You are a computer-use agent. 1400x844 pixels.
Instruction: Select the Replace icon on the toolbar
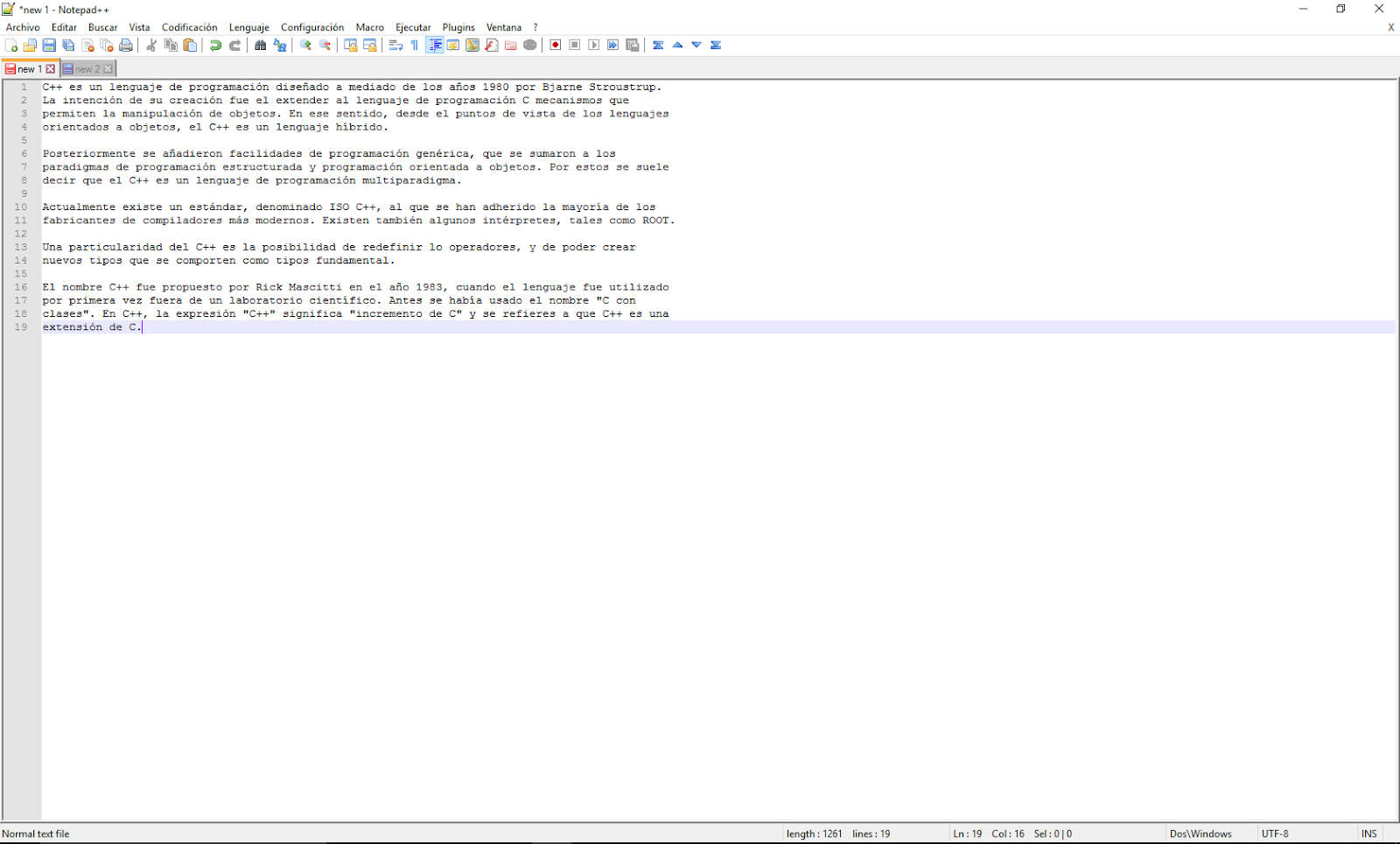[279, 45]
